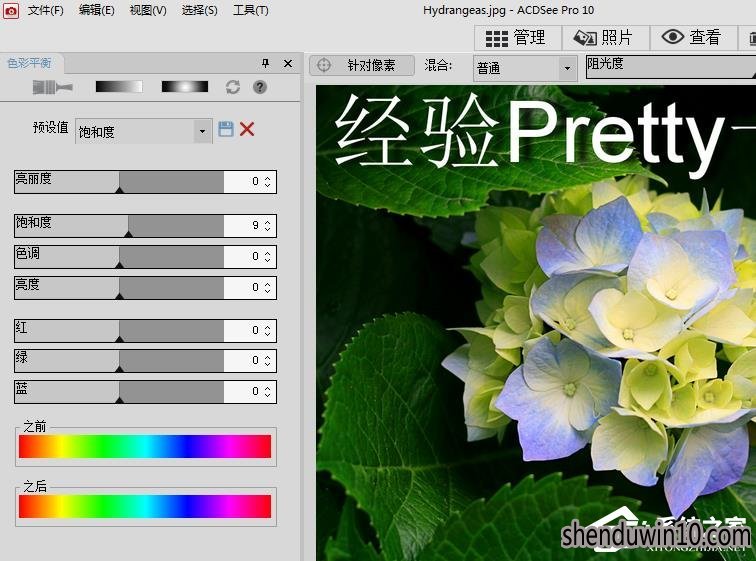Click the 亮度 value stepper arrows

pos(268,288)
